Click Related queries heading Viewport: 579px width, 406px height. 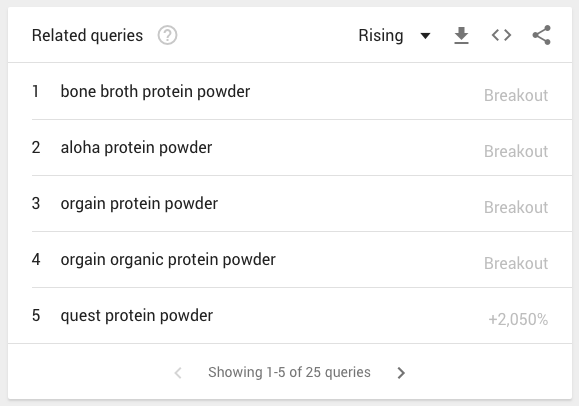click(x=87, y=35)
